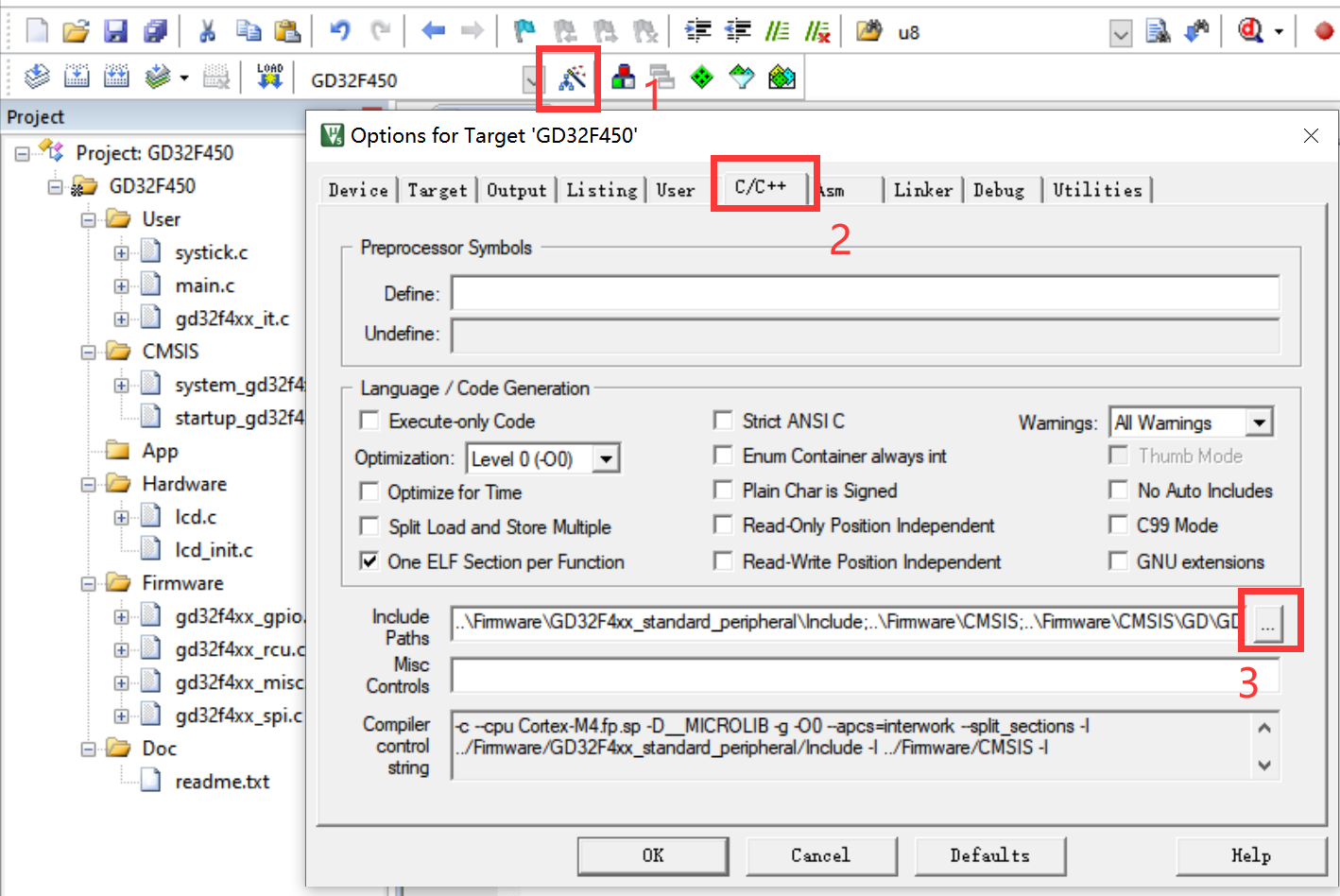The width and height of the screenshot is (1340, 896).
Task: Save the current file via toolbar
Action: (115, 31)
